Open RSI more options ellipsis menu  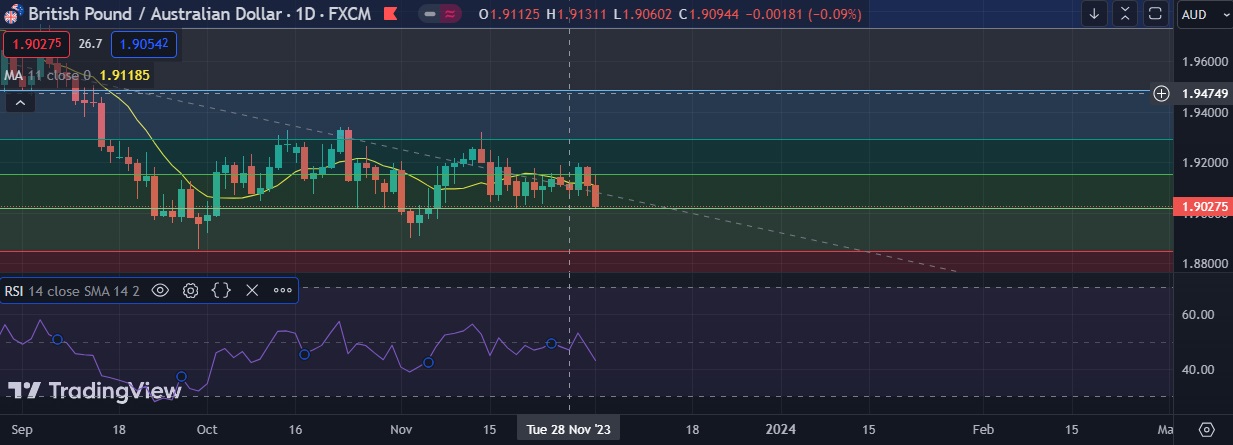(282, 291)
